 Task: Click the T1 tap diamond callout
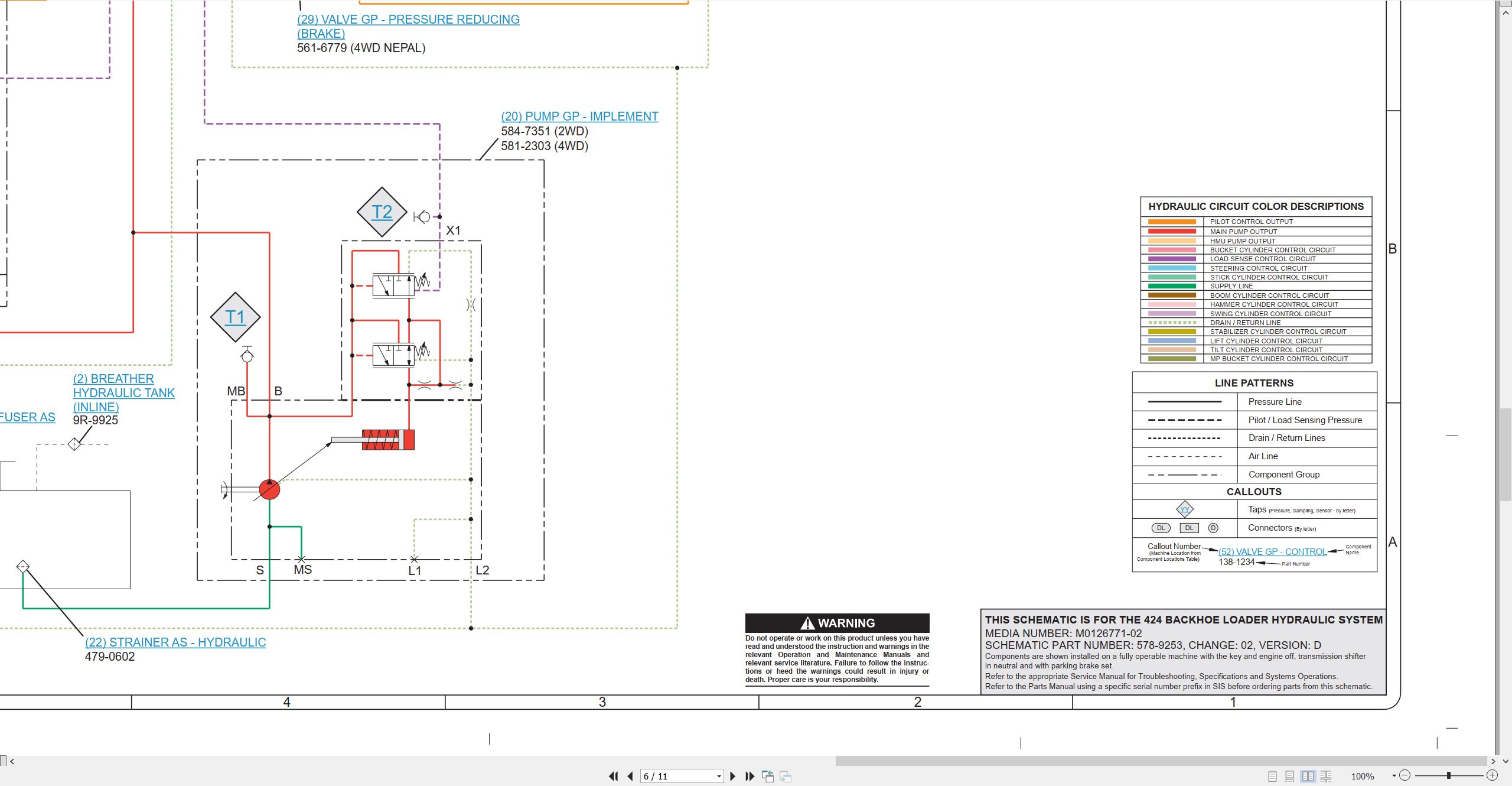tap(235, 317)
